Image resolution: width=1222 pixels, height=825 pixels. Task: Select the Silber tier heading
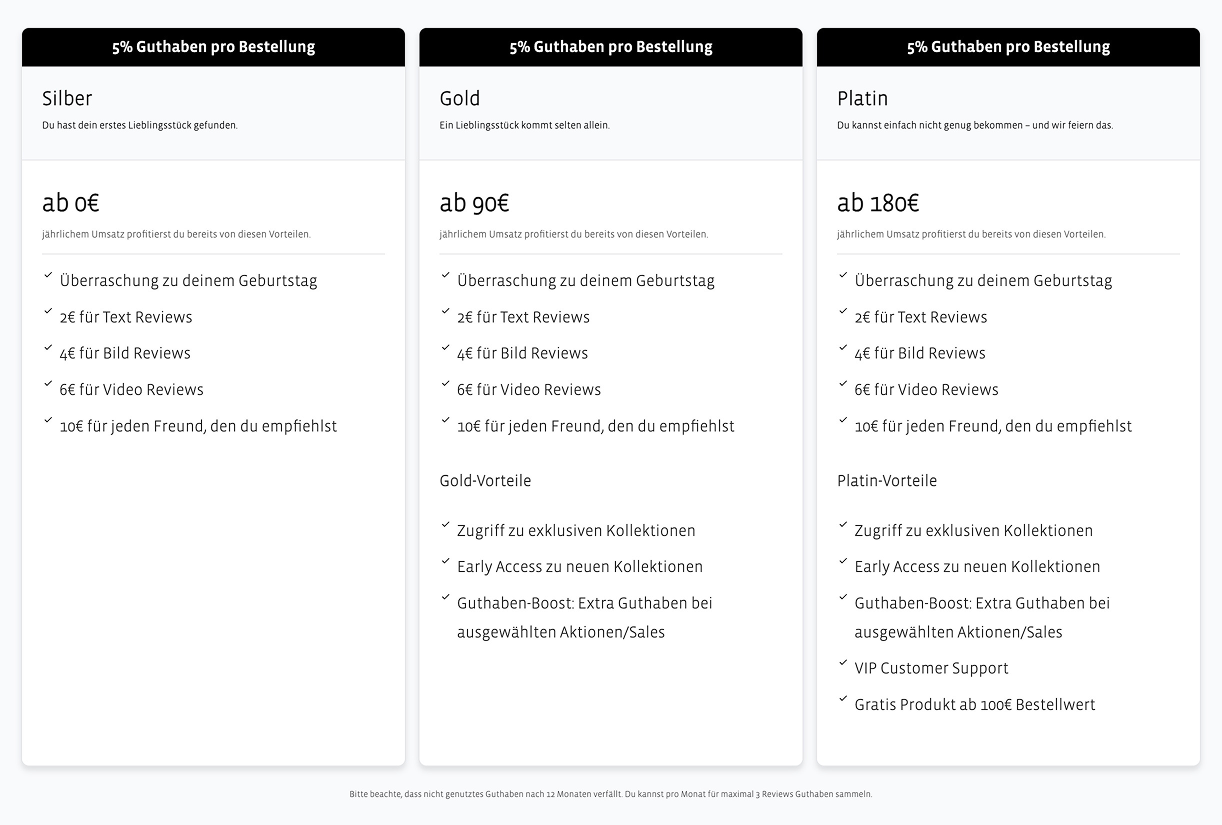point(67,98)
